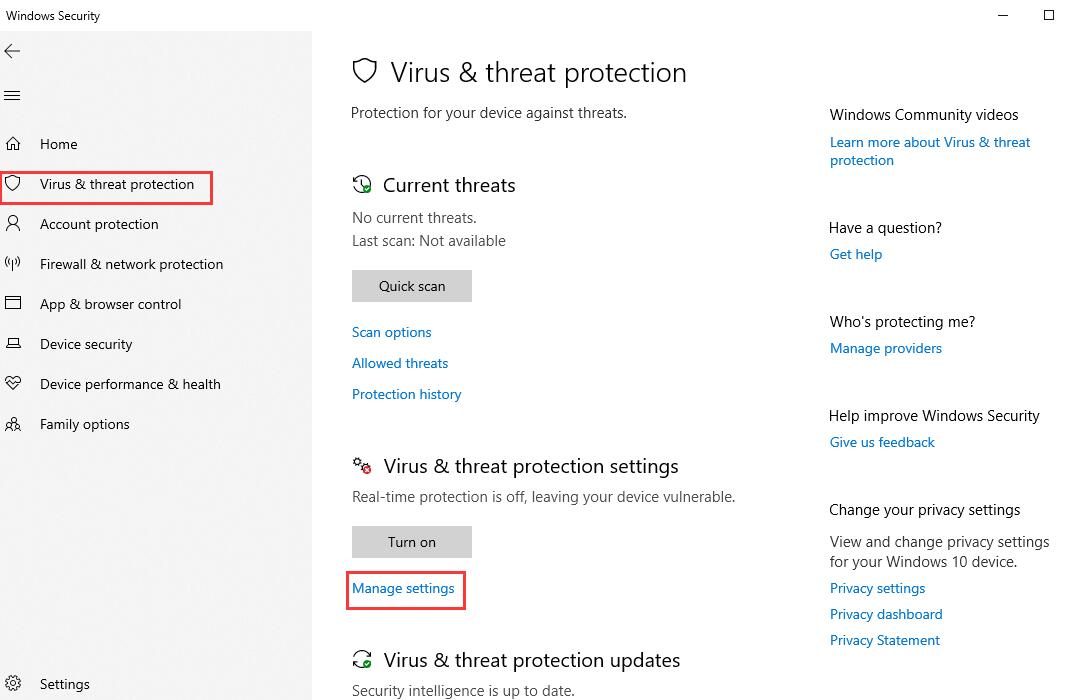Select Virus & threat protection in the sidebar
This screenshot has height=700, width=1089.
[x=117, y=185]
